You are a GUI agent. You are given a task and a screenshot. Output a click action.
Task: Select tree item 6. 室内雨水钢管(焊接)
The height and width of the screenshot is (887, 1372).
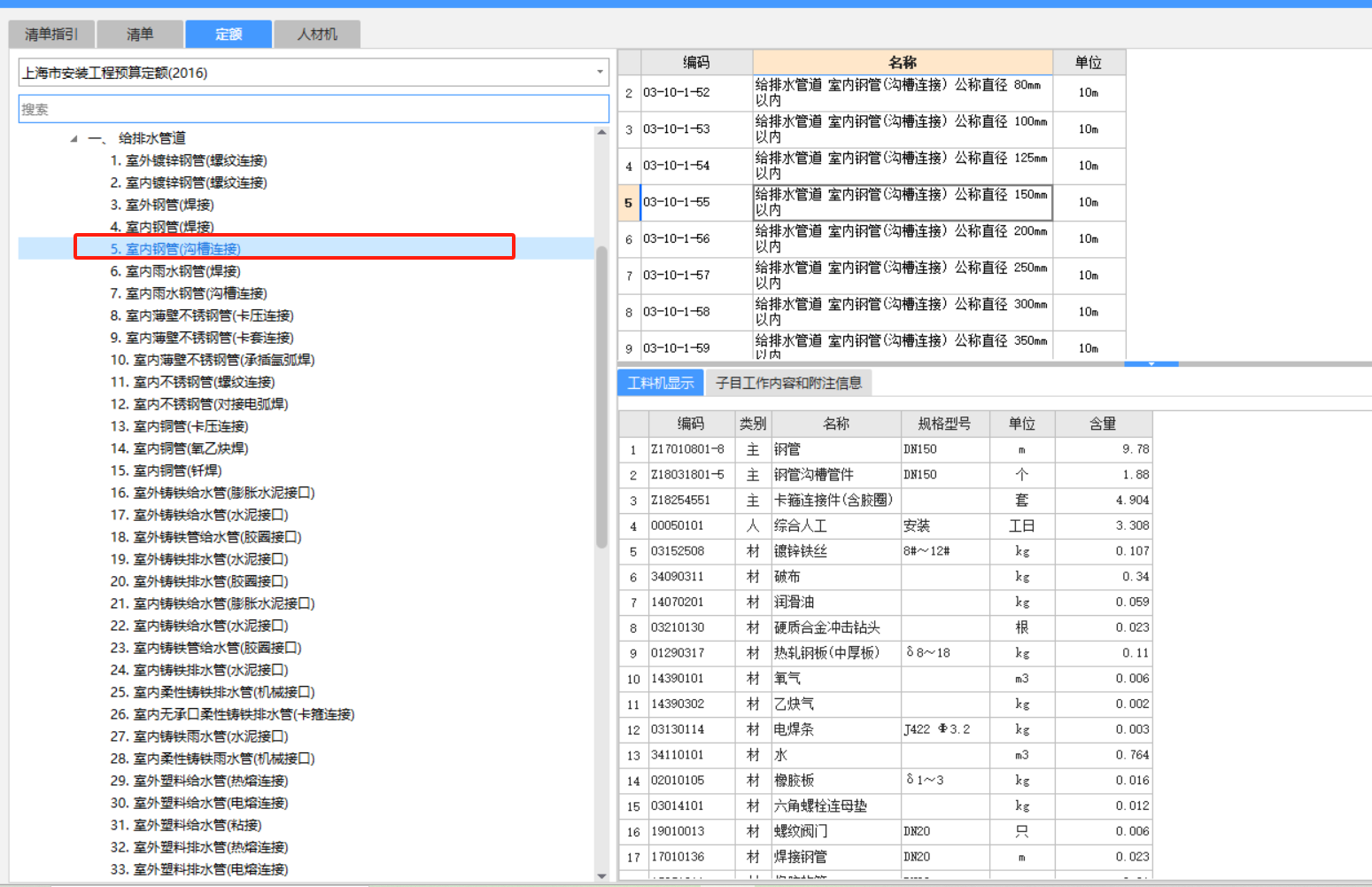tap(175, 271)
